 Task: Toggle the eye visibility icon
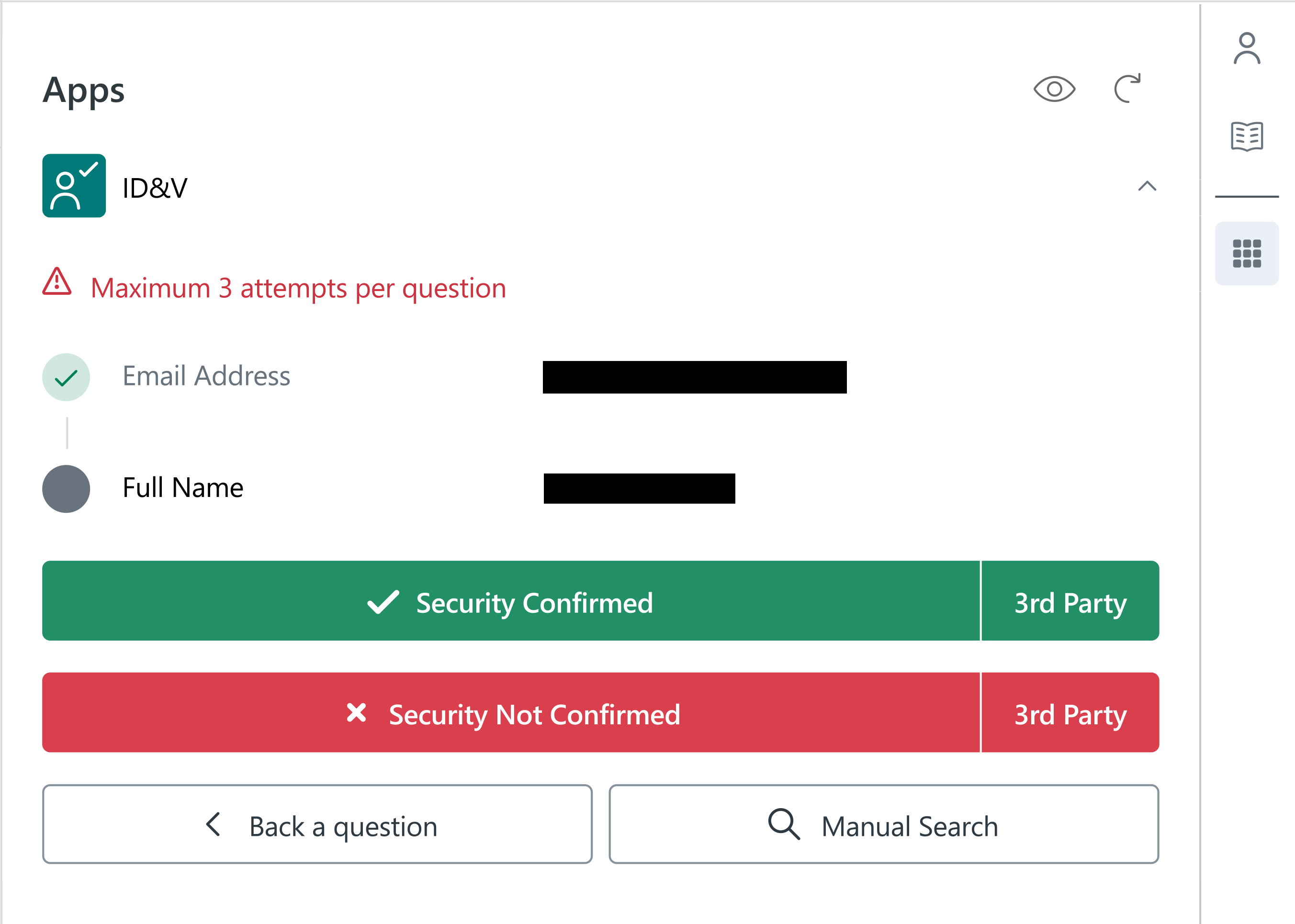click(x=1054, y=89)
